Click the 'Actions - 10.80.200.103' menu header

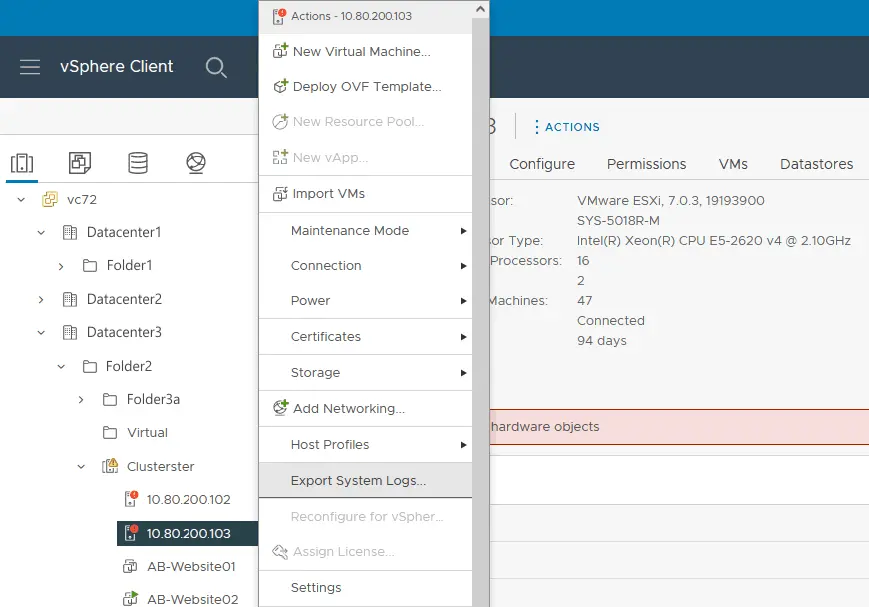351,16
